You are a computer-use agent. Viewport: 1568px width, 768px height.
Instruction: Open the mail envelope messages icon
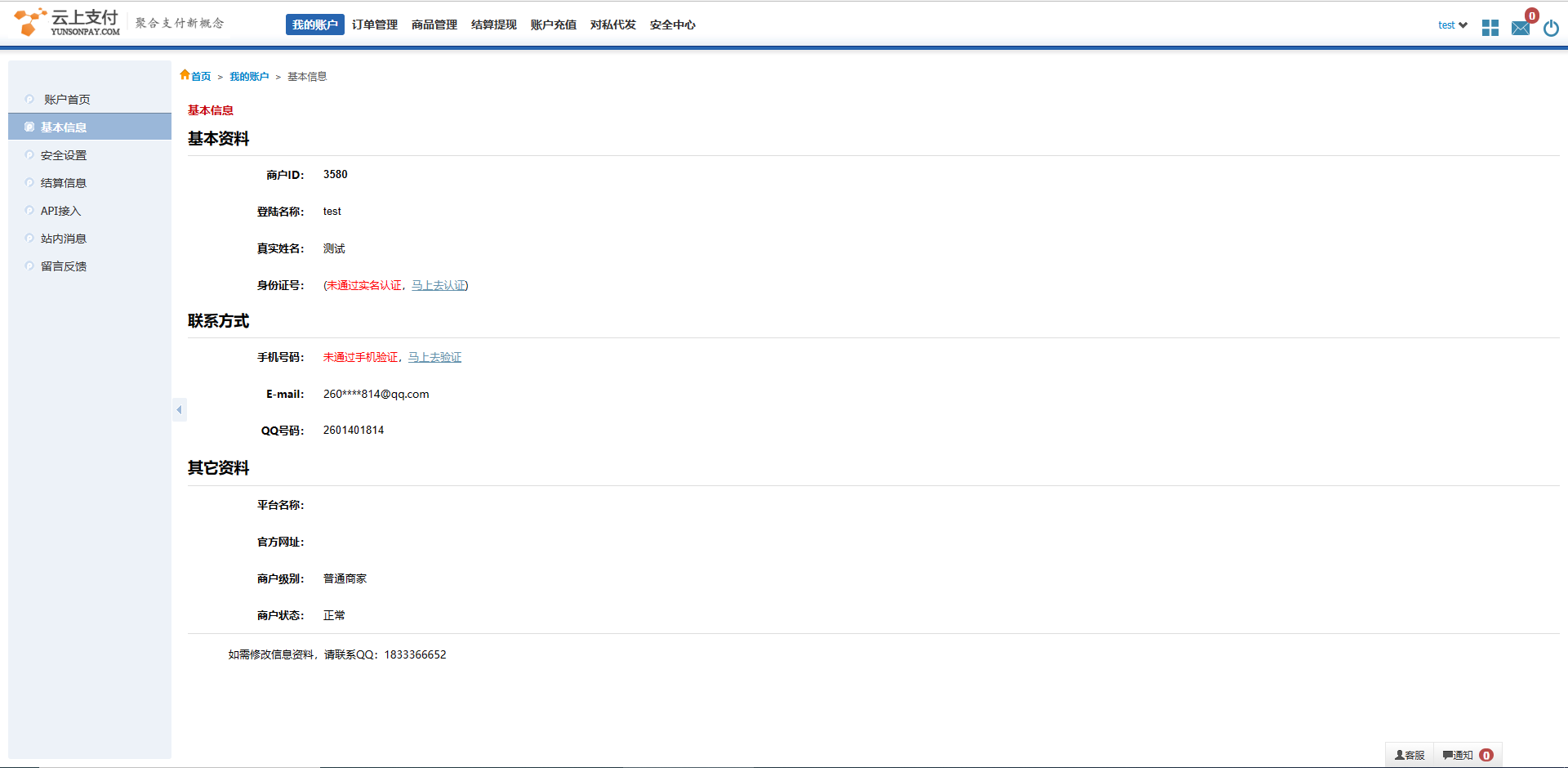point(1521,29)
